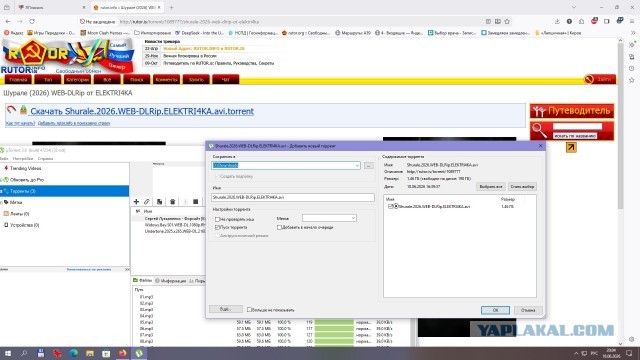
Task: Open the 'Файл' menu in uTorrent
Action: pos(4,158)
